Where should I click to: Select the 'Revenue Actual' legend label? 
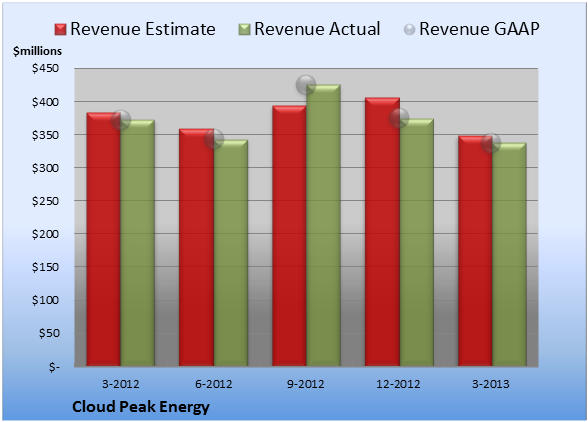pyautogui.click(x=317, y=29)
